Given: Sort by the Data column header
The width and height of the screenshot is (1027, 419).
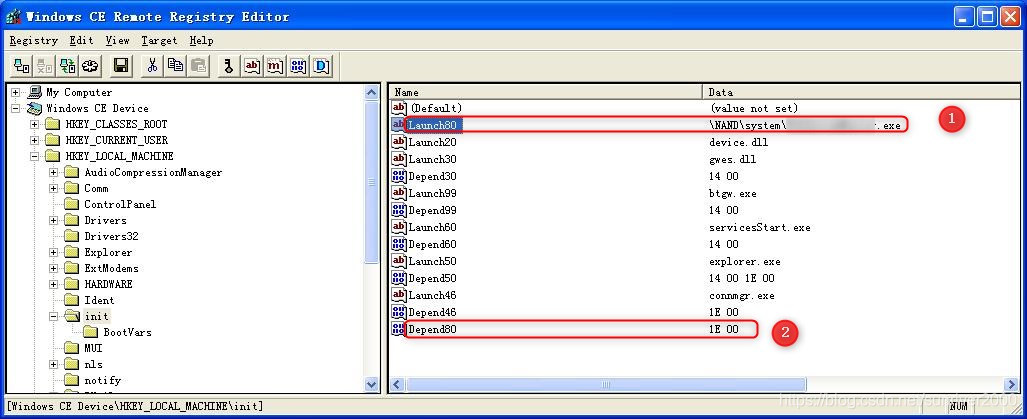Looking at the screenshot, I should tap(861, 92).
